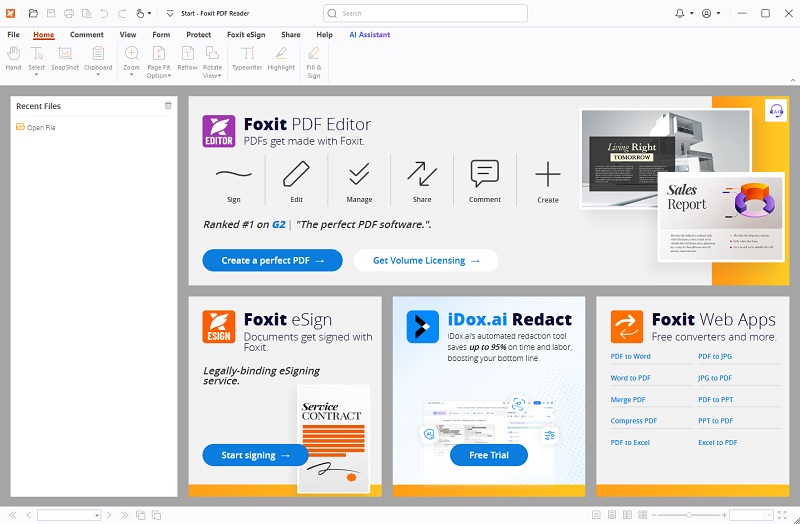800x524 pixels.
Task: Go to previous page arrow
Action: tap(29, 515)
